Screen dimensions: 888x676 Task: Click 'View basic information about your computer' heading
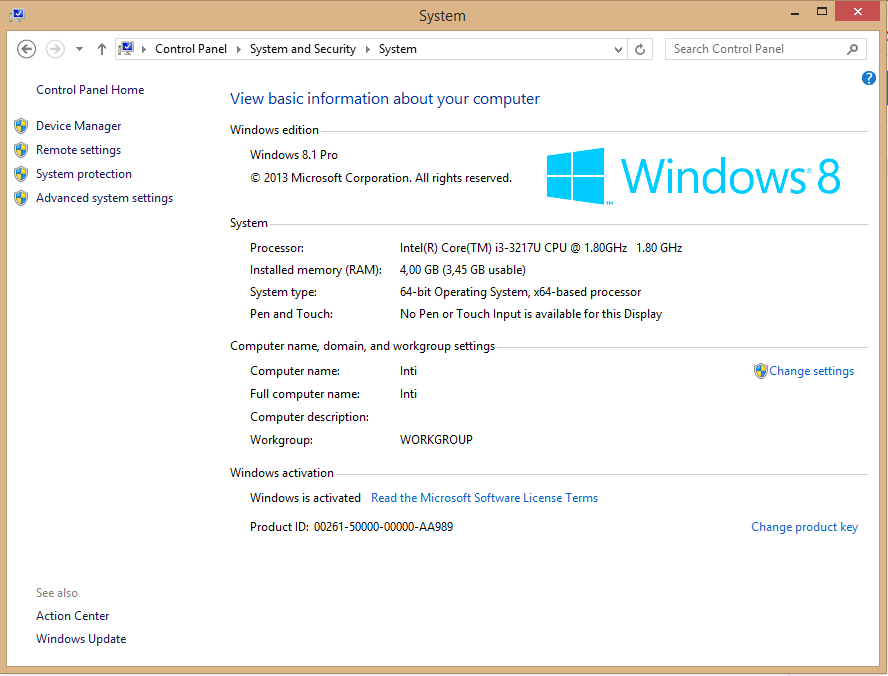pyautogui.click(x=385, y=99)
